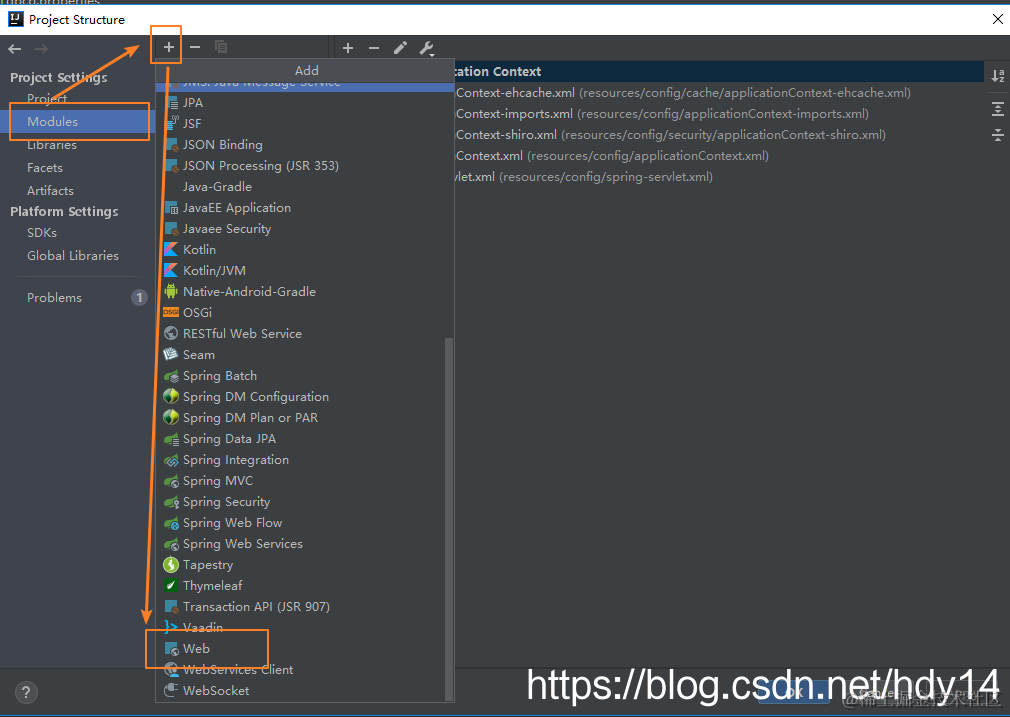Select WebSocket in the Add menu
Viewport: 1010px width, 717px height.
pos(301,691)
